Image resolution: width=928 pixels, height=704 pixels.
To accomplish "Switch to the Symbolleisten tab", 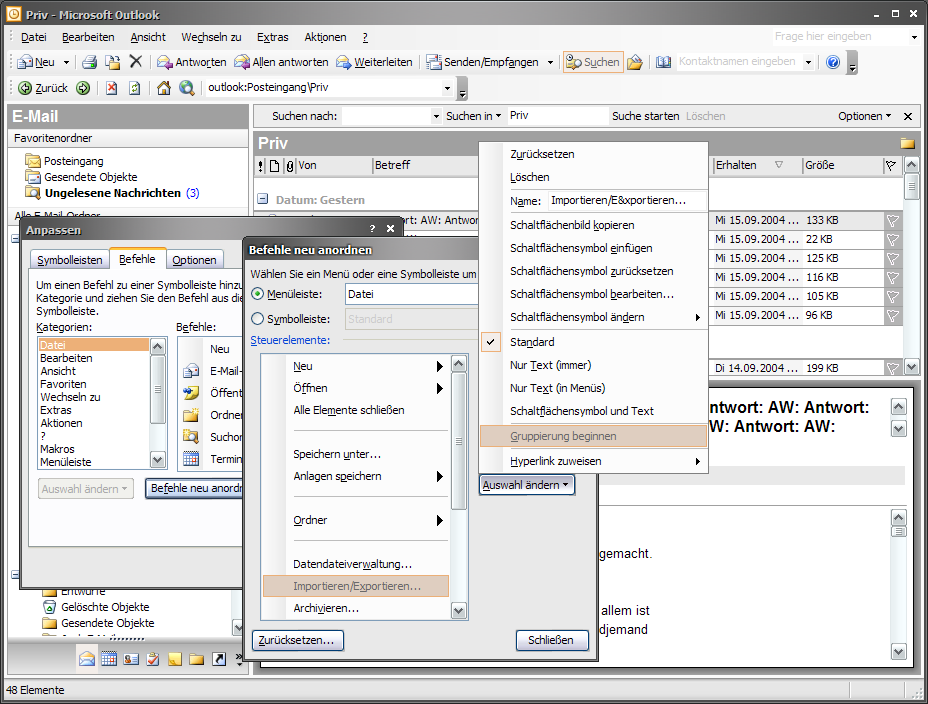I will (70, 260).
